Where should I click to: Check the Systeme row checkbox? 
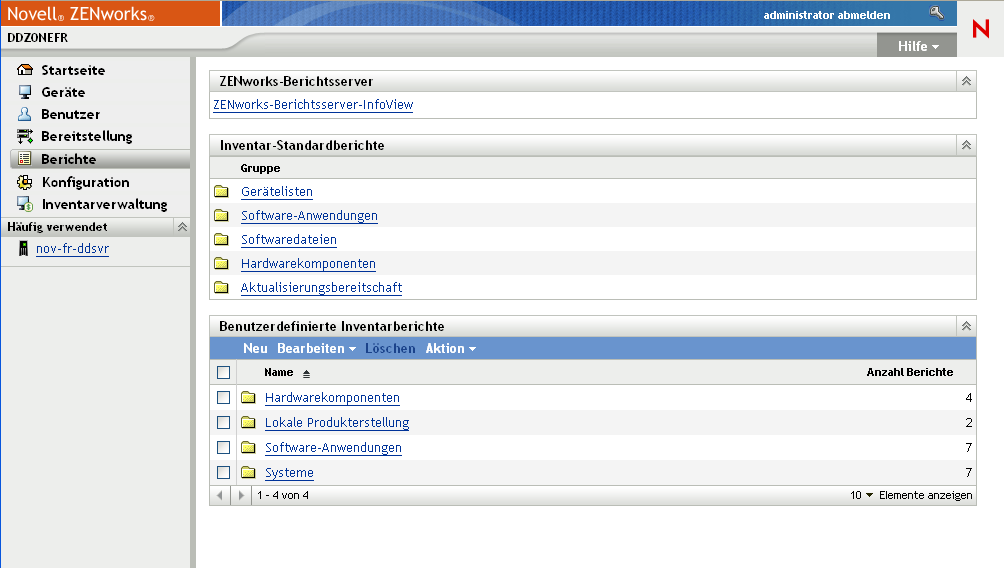(x=223, y=473)
